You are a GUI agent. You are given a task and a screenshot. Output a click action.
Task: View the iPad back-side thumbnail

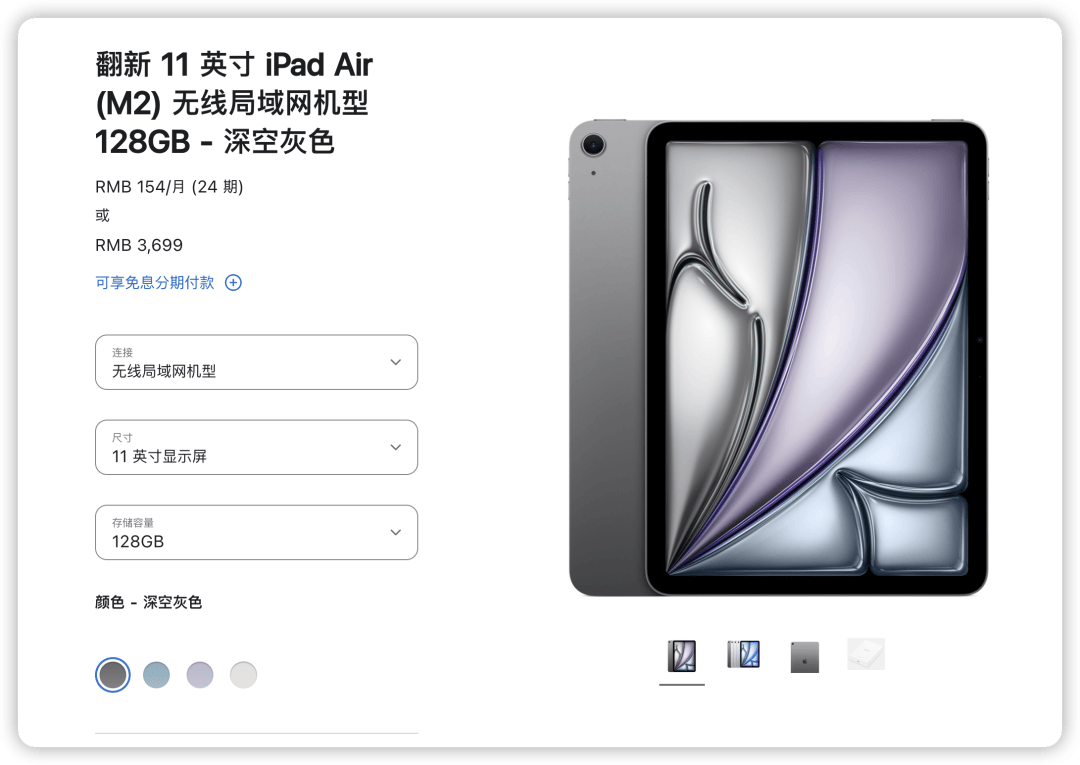(x=804, y=657)
